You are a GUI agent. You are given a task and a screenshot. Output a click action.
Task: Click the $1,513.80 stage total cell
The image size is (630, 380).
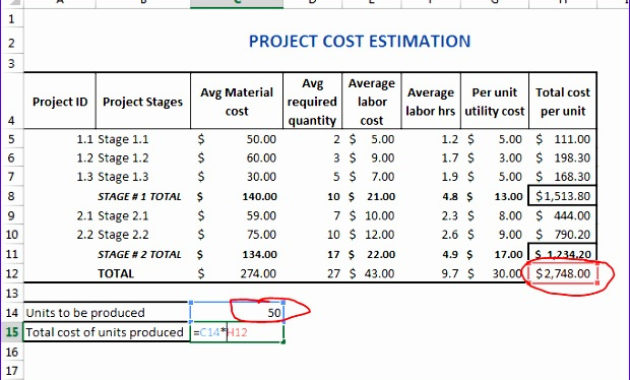563,196
